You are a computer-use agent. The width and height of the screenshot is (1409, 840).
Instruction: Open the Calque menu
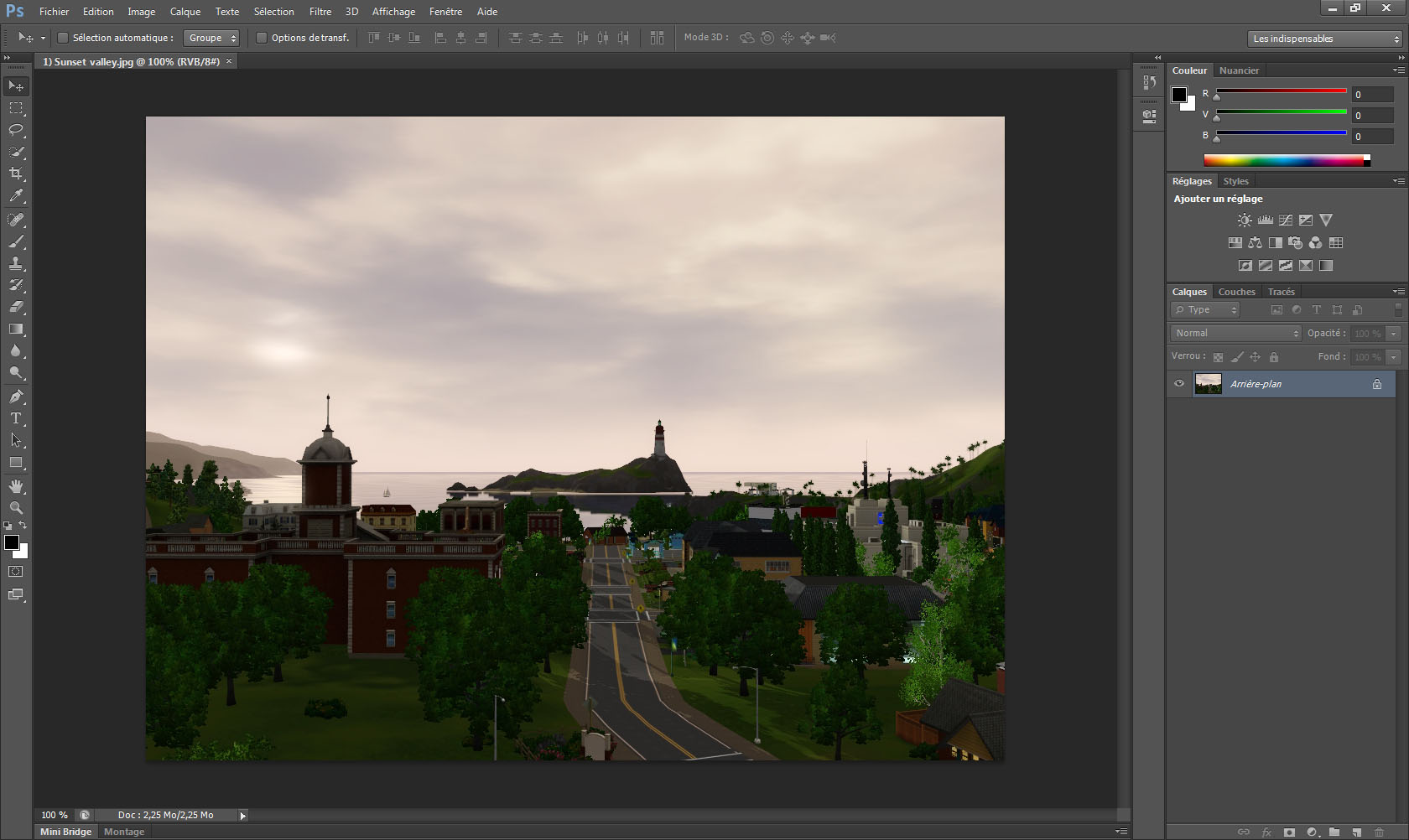click(x=185, y=12)
